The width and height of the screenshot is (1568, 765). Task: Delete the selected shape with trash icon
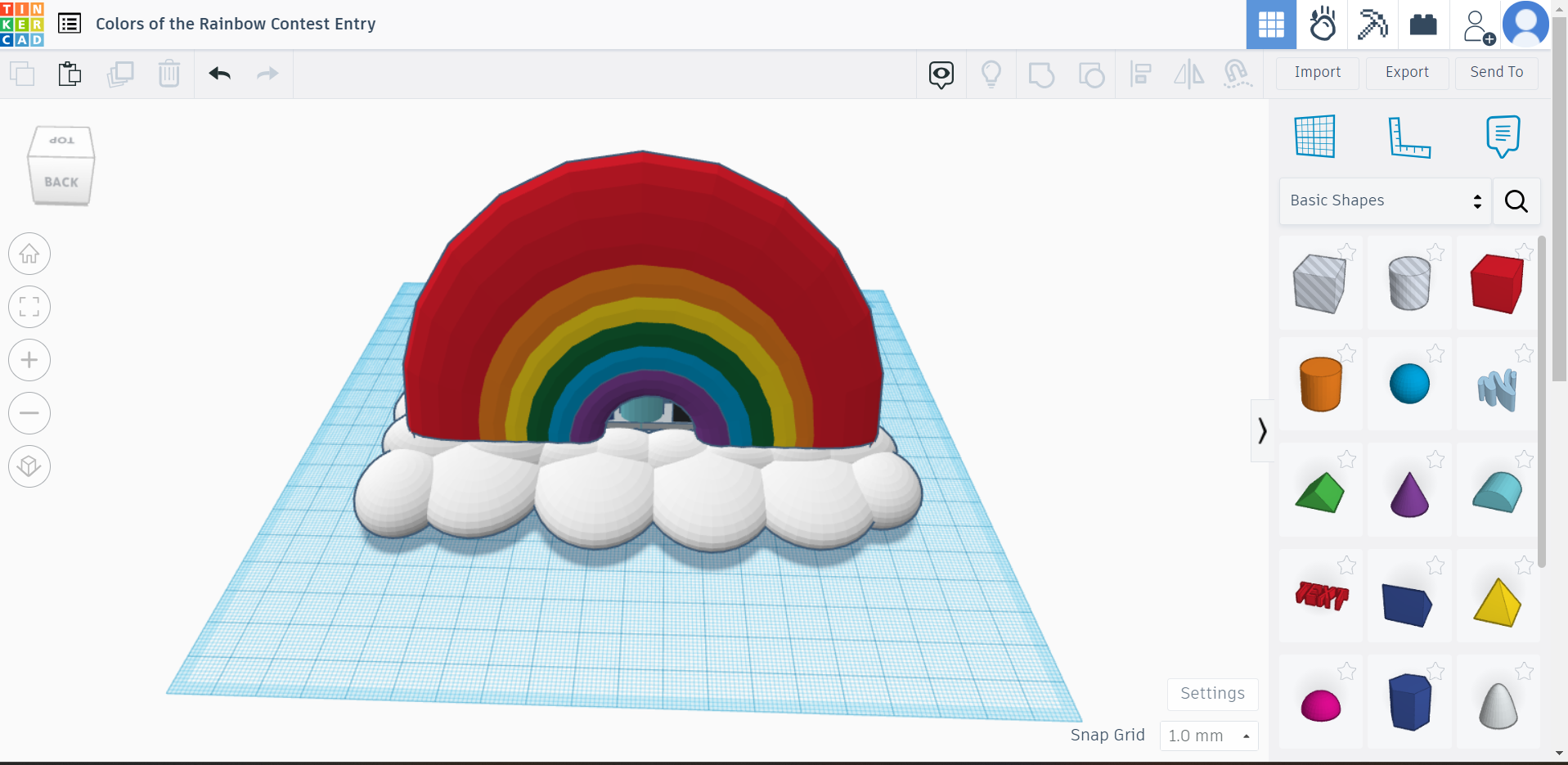pyautogui.click(x=169, y=74)
